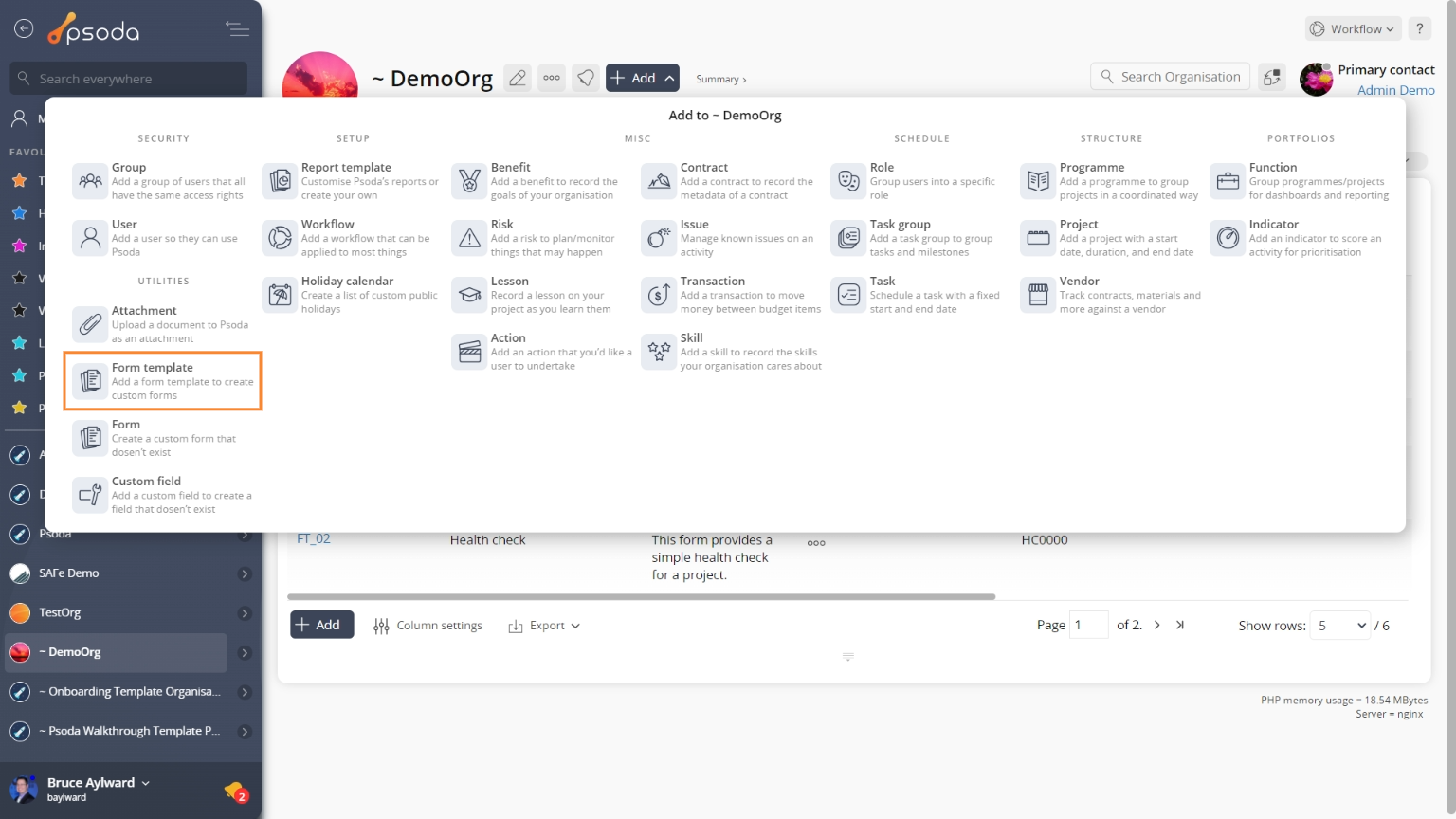The image size is (1456, 819).
Task: Open Column settings
Action: click(428, 626)
